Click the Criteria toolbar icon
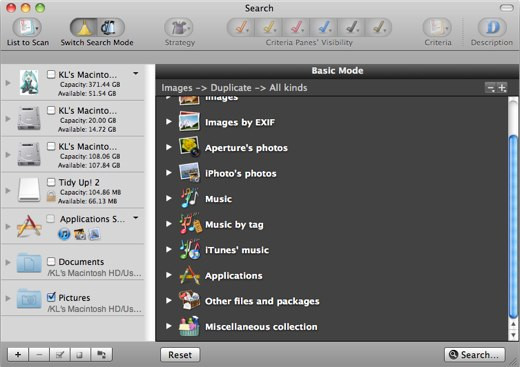Screen dimensions: 520x367 point(437,27)
